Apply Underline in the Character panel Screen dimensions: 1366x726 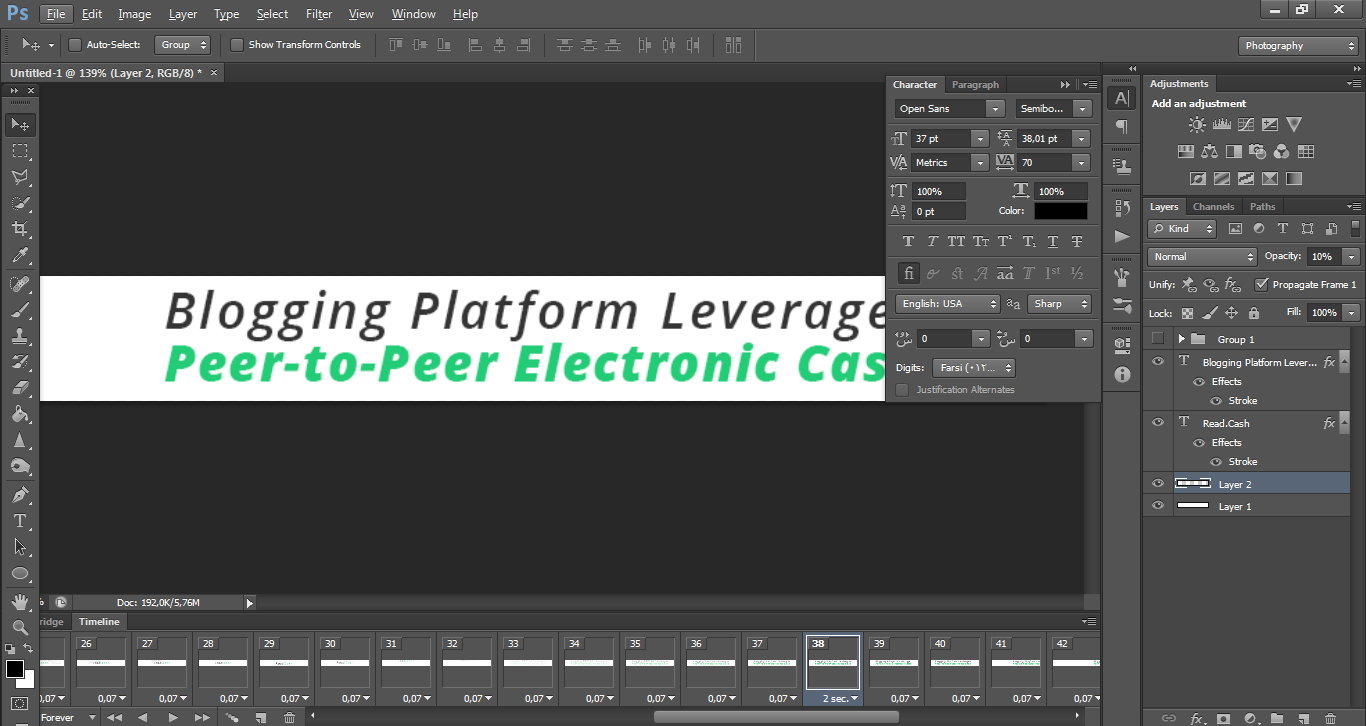pyautogui.click(x=1053, y=242)
